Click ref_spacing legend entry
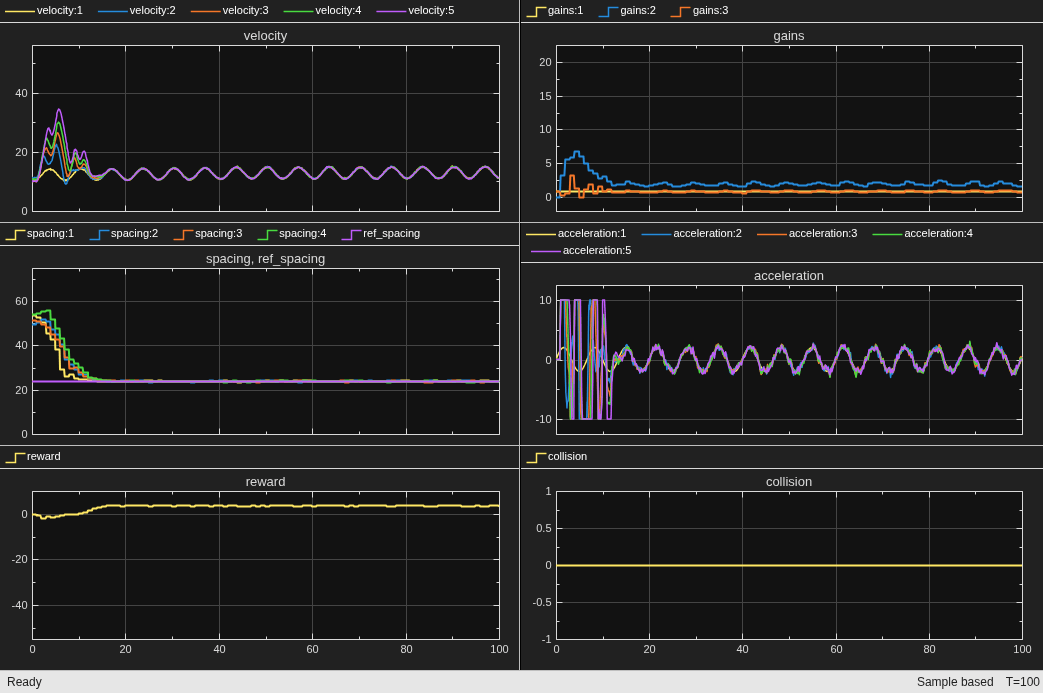 click(381, 233)
